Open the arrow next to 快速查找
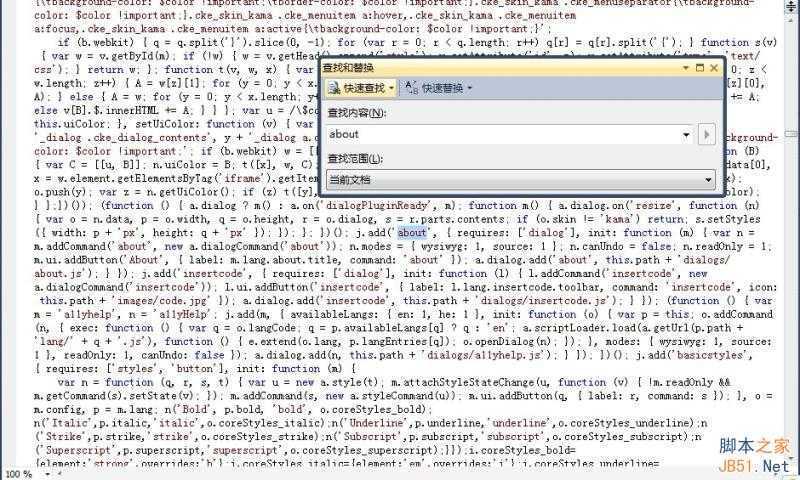The image size is (800, 480). click(391, 88)
